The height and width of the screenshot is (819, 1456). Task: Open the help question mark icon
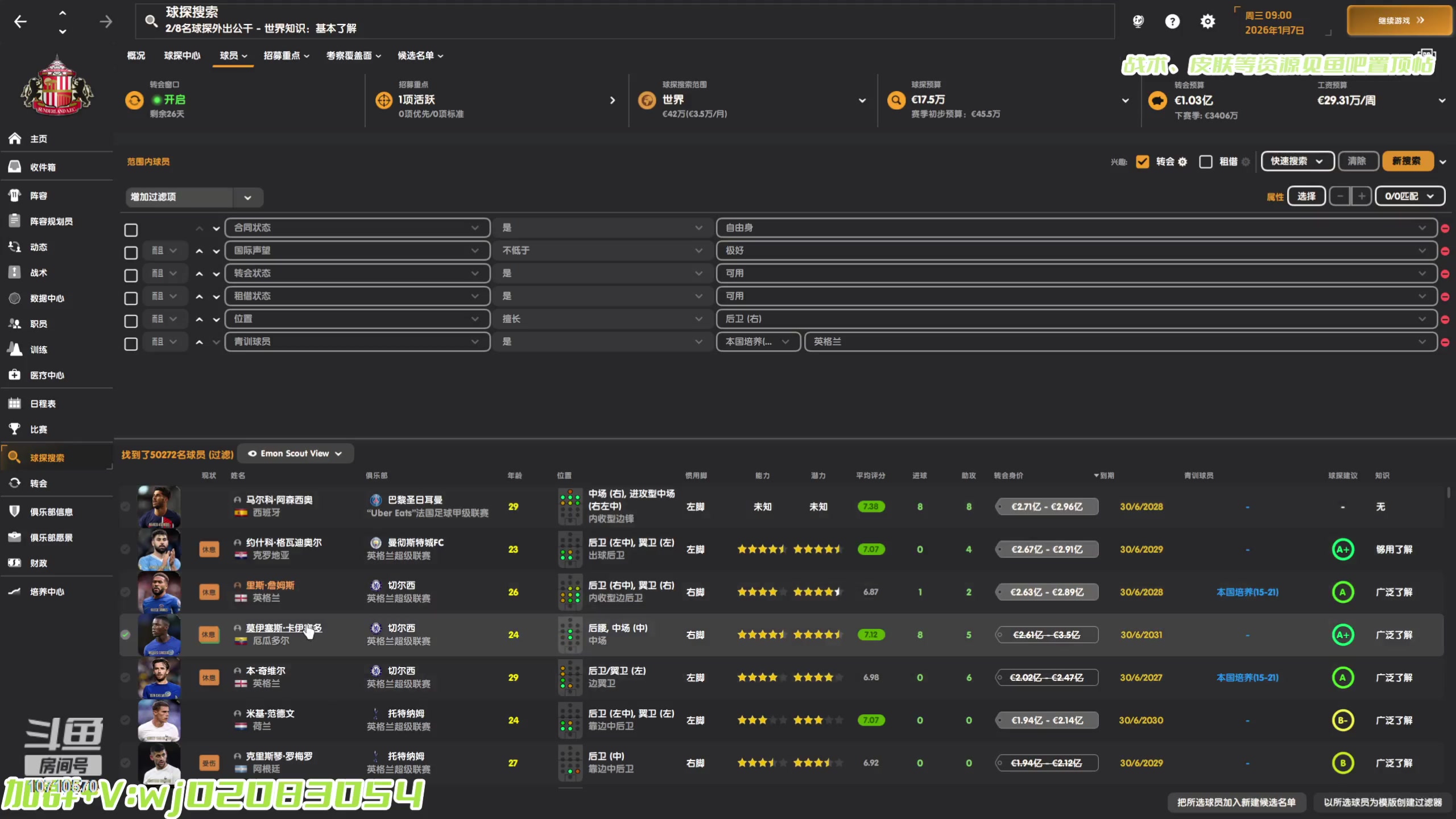(x=1172, y=21)
